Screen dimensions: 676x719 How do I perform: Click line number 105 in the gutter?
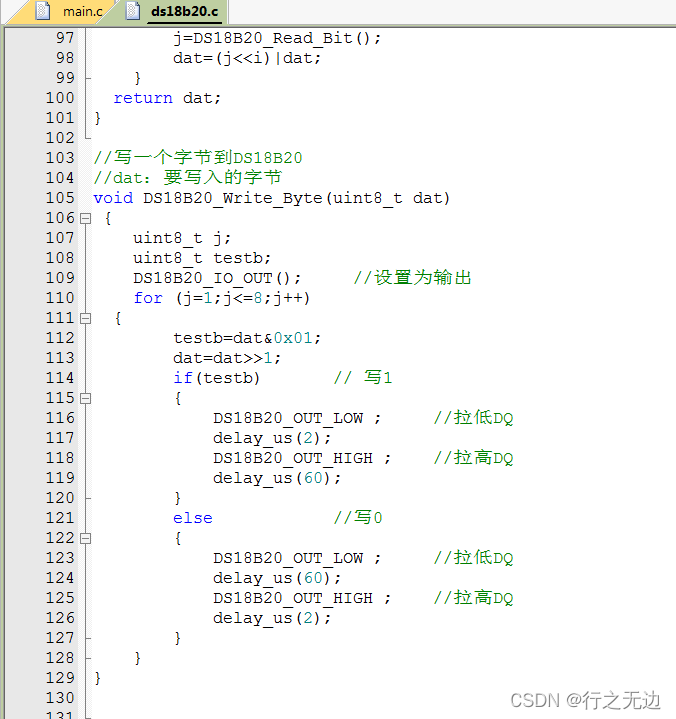pos(60,198)
